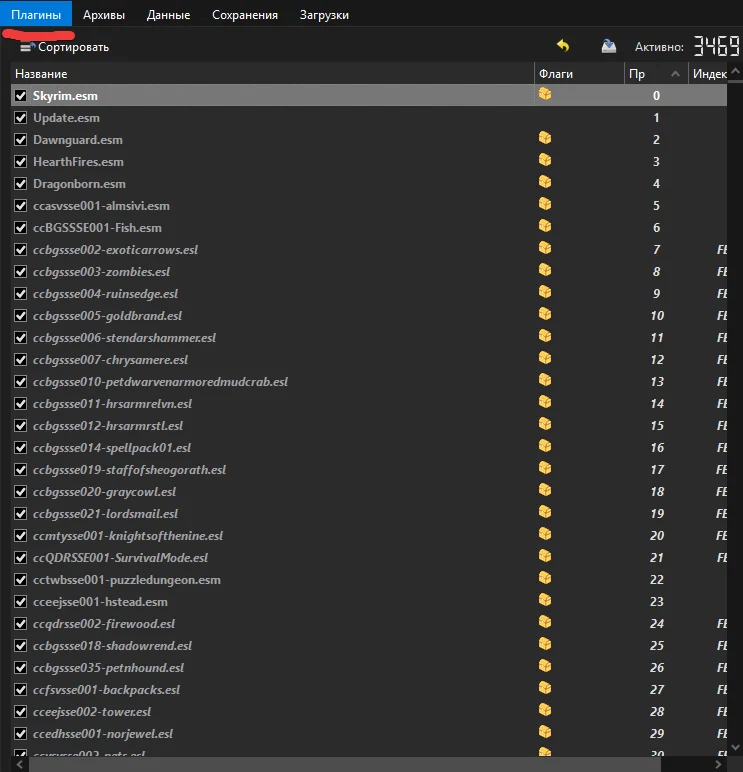The height and width of the screenshot is (772, 743).
Task: Click the flag icon for cceejsse001-hstead.esm
Action: [545, 600]
